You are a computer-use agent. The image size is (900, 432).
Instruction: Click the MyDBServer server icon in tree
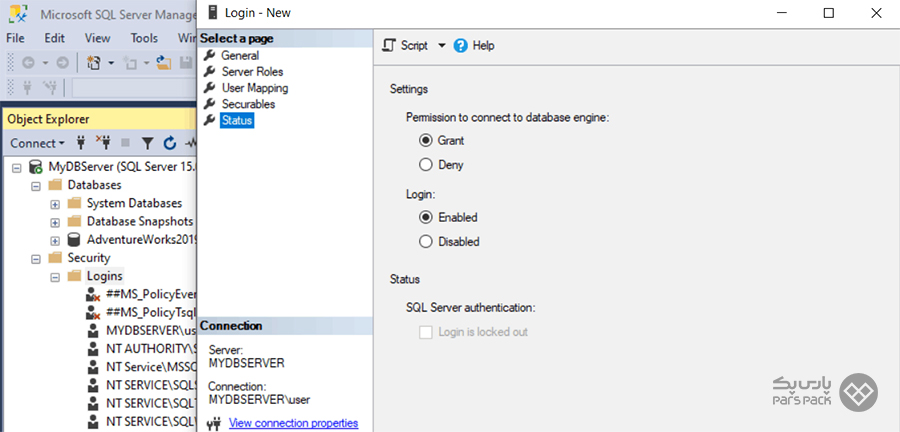pos(36,168)
